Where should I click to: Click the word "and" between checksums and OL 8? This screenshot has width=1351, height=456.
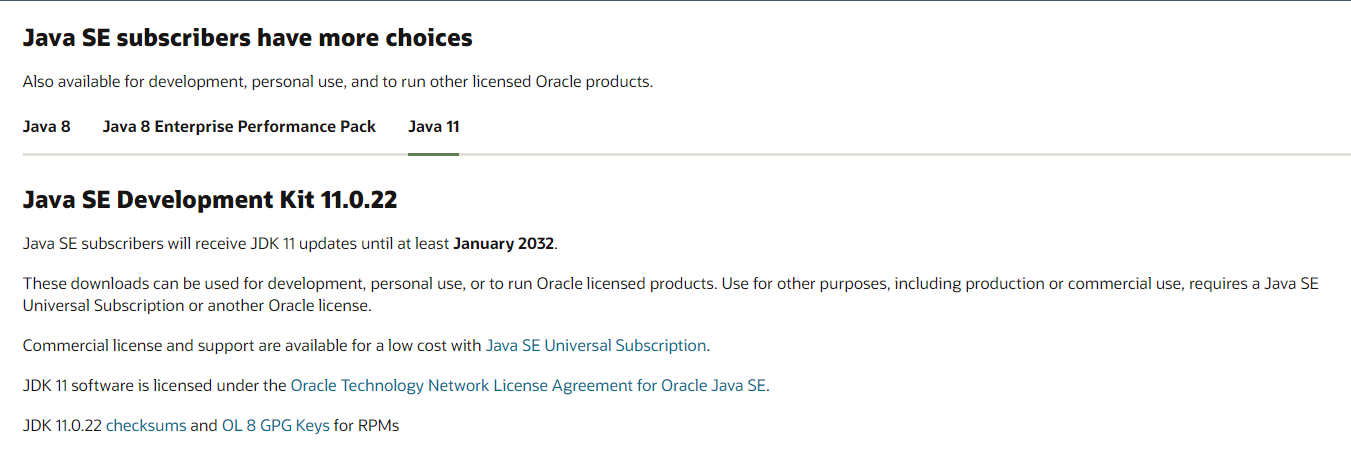[203, 426]
